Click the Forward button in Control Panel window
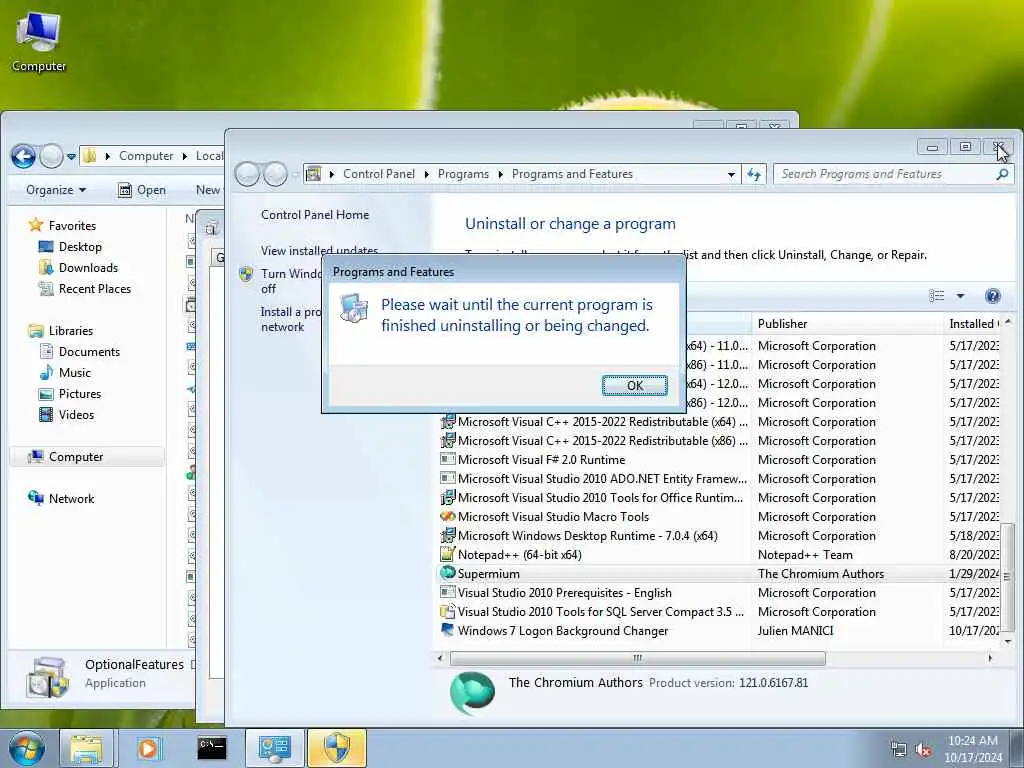This screenshot has width=1024, height=768. coord(275,174)
